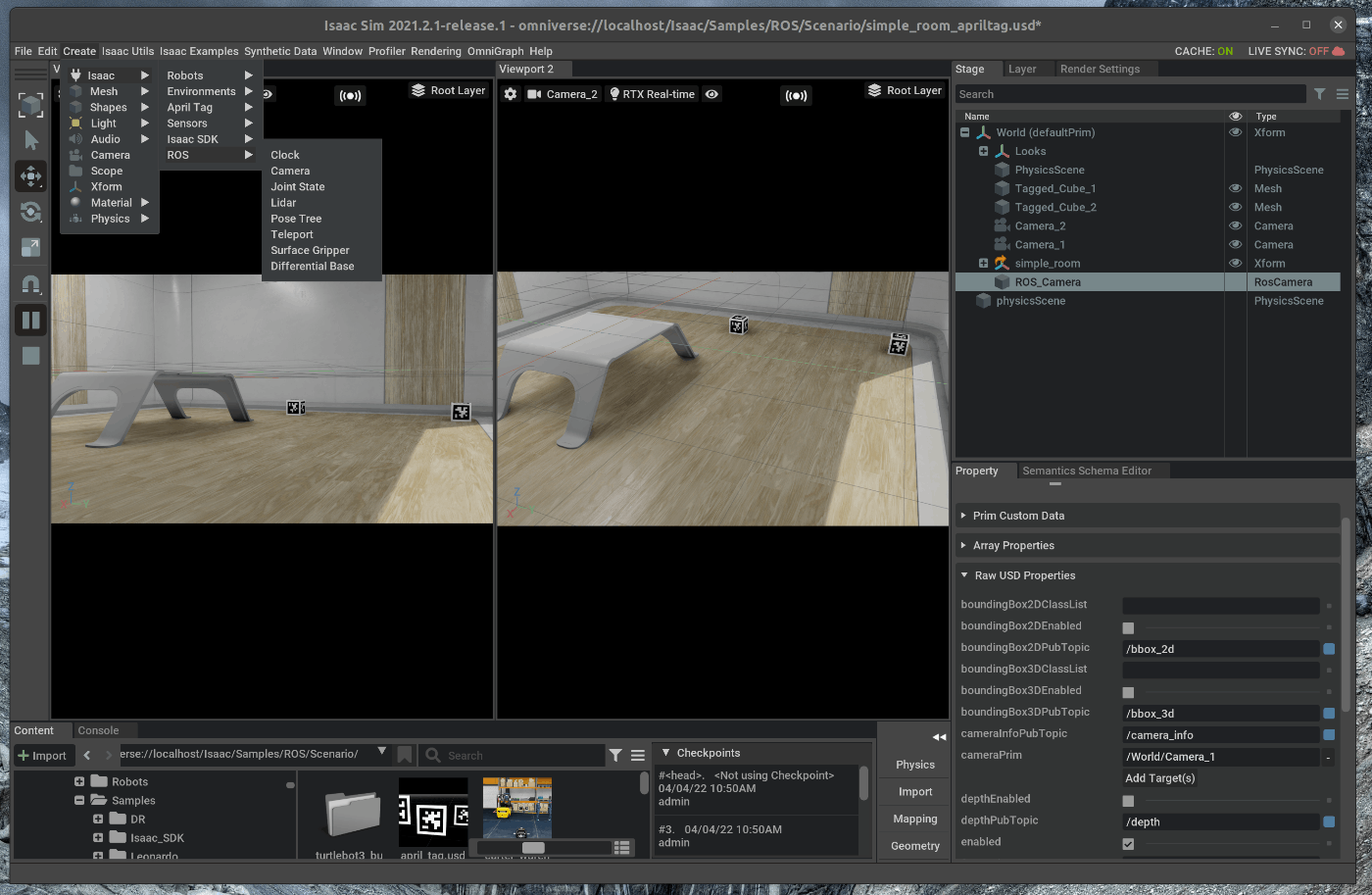1372x895 pixels.
Task: Choose Camera in the ROS submenu
Action: click(x=290, y=171)
